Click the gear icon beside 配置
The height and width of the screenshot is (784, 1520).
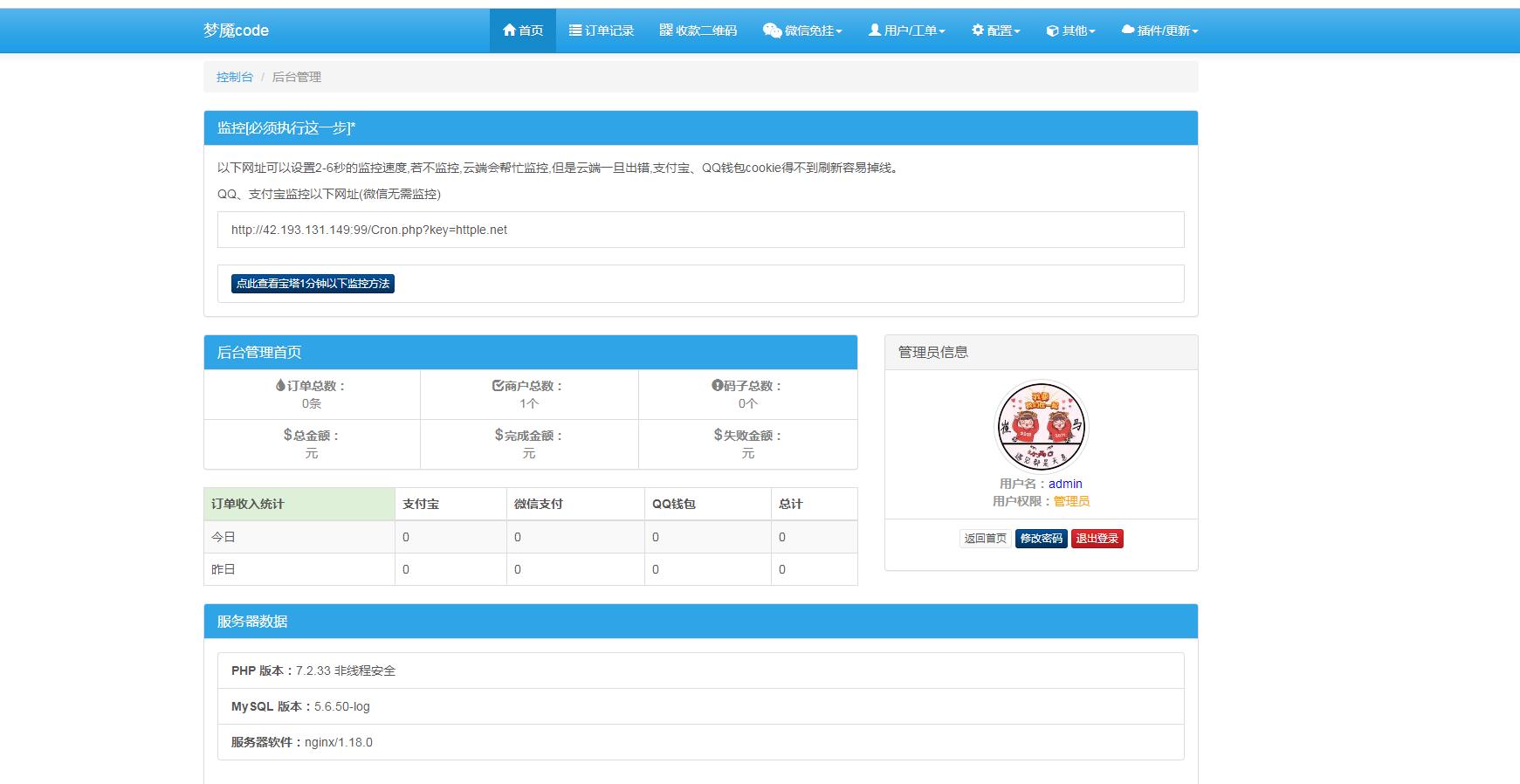[x=978, y=31]
